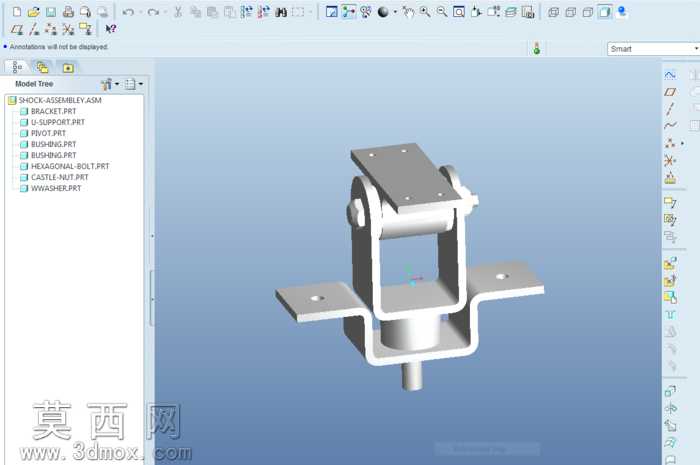Click the shaded sphere appearance icon

383,12
